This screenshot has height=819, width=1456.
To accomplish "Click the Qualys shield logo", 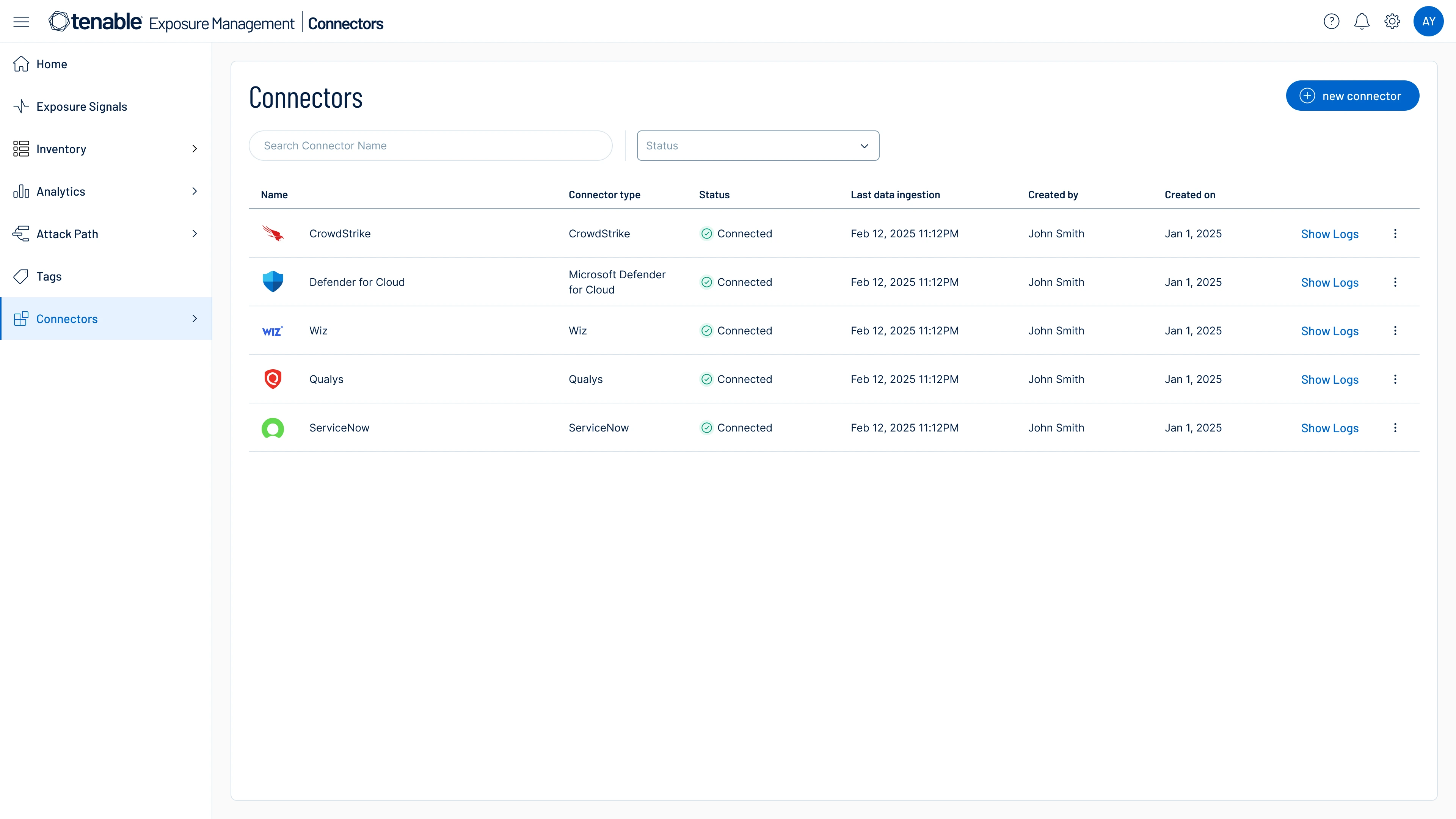I will point(273,379).
